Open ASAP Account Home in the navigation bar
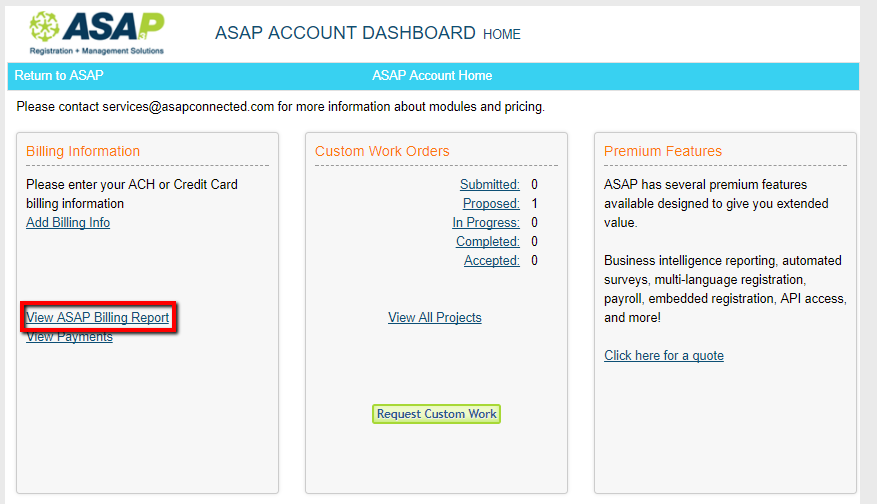Image resolution: width=877 pixels, height=504 pixels. tap(432, 76)
